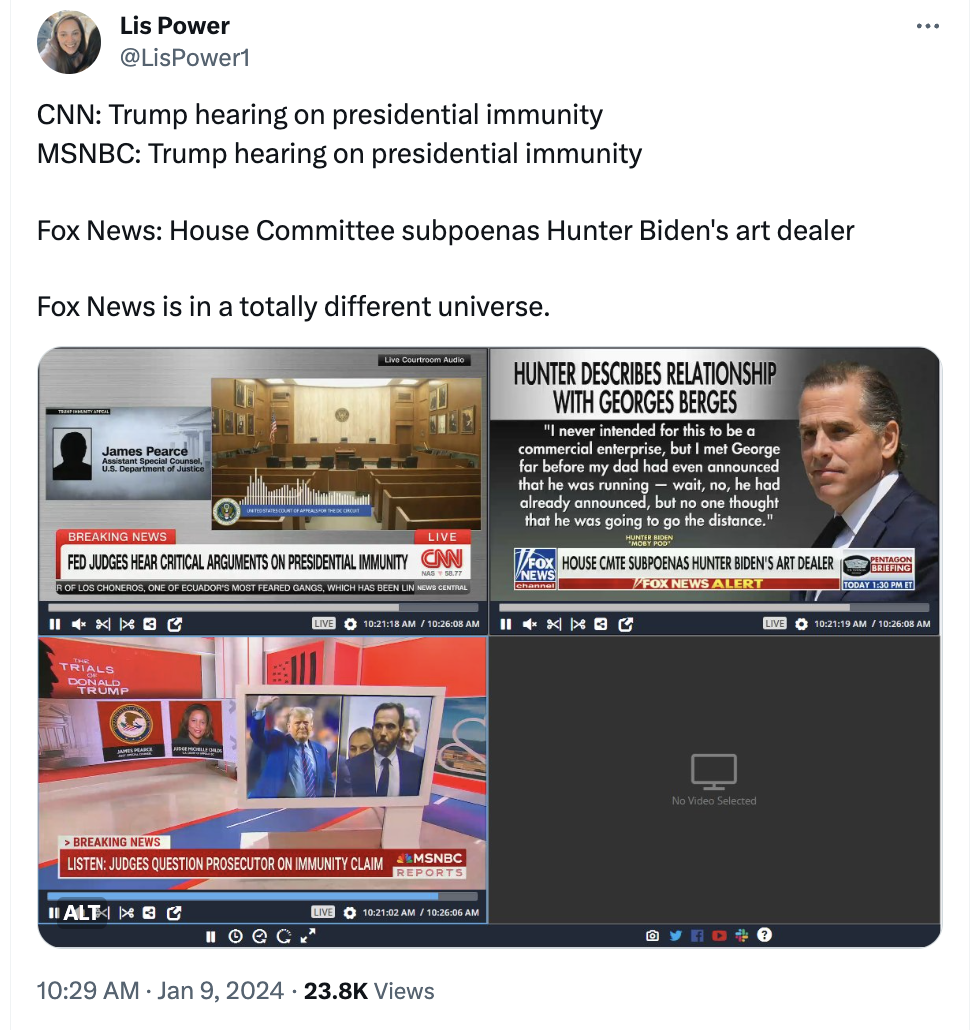974x1030 pixels.
Task: Click the LIVE badge on Fox News player
Action: click(774, 623)
